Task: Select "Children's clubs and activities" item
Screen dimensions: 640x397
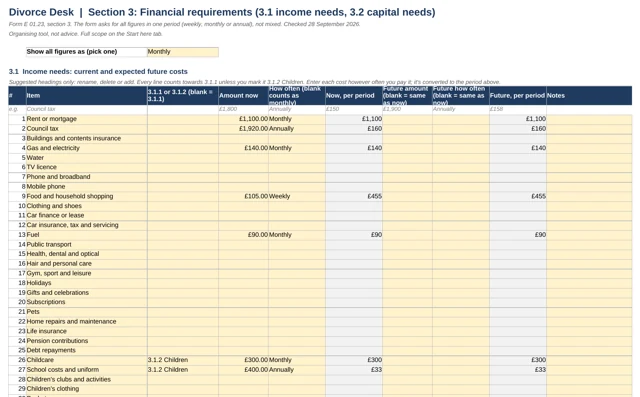Action: pos(87,379)
